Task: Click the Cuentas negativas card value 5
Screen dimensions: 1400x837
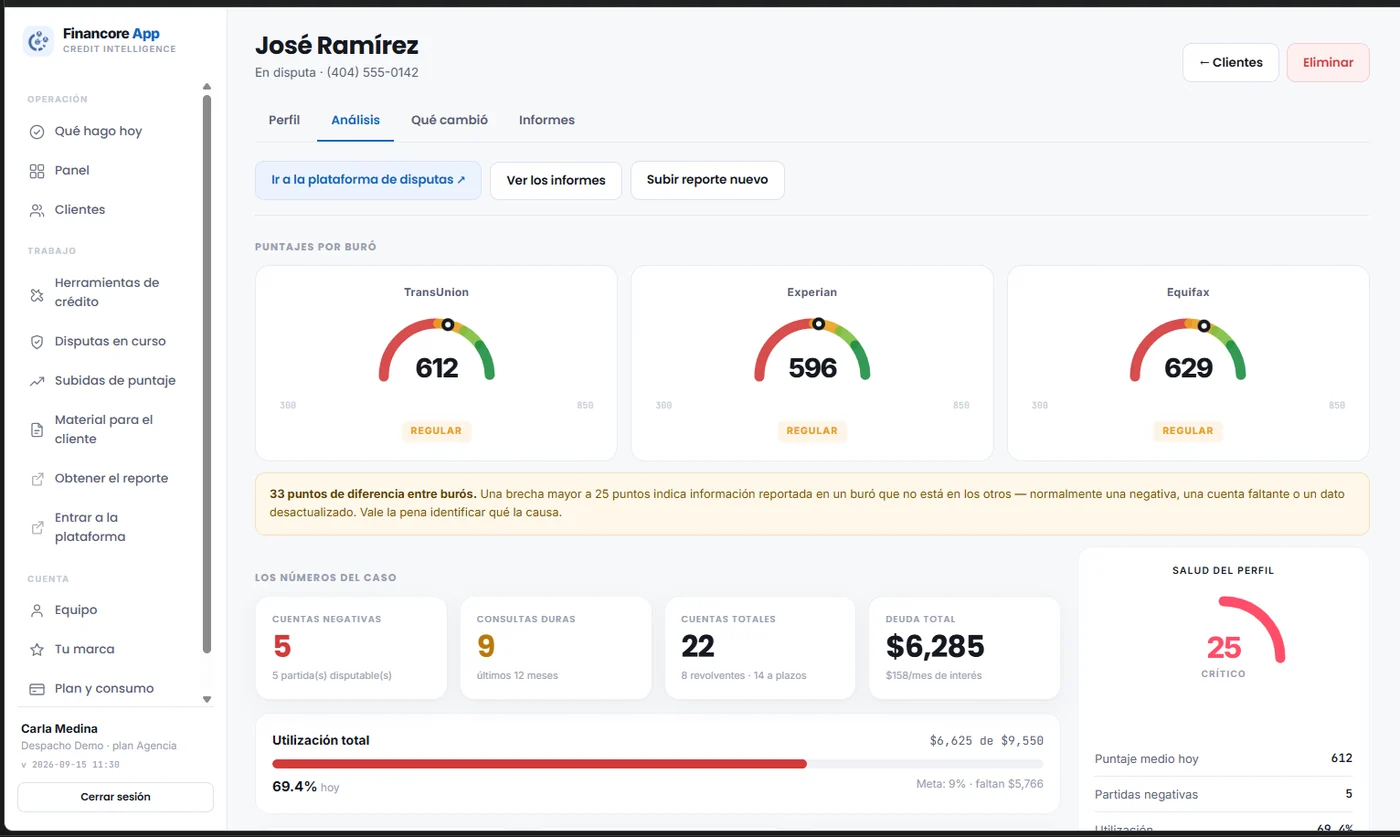Action: [x=282, y=647]
